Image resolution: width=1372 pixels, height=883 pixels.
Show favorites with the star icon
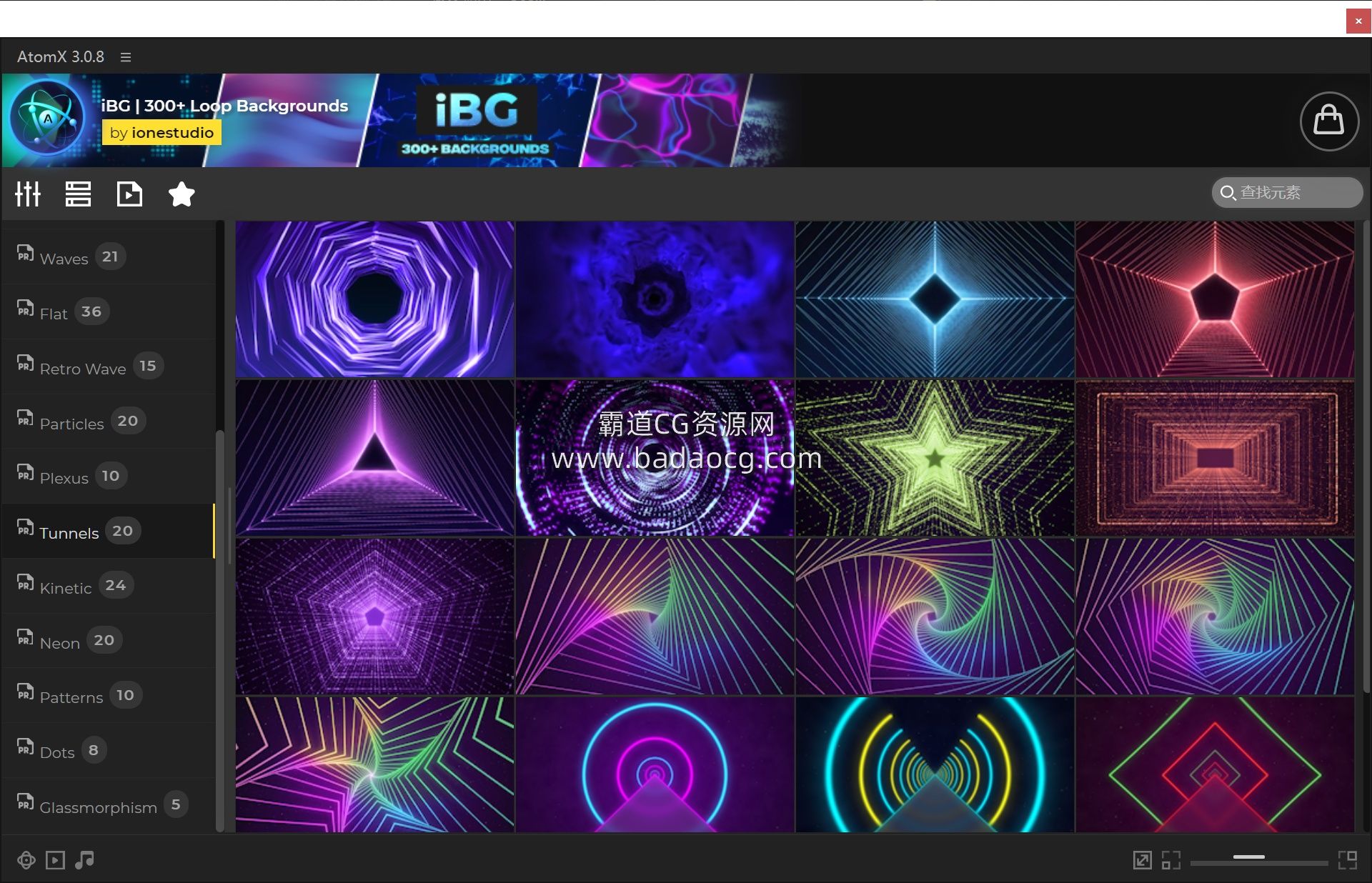pos(182,194)
